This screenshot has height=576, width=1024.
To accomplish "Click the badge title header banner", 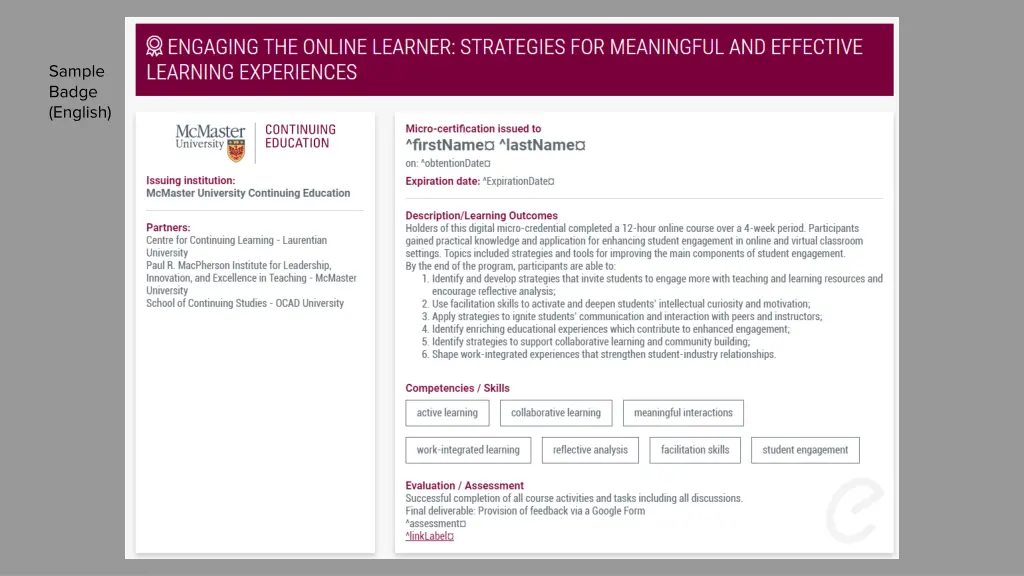I will [514, 59].
